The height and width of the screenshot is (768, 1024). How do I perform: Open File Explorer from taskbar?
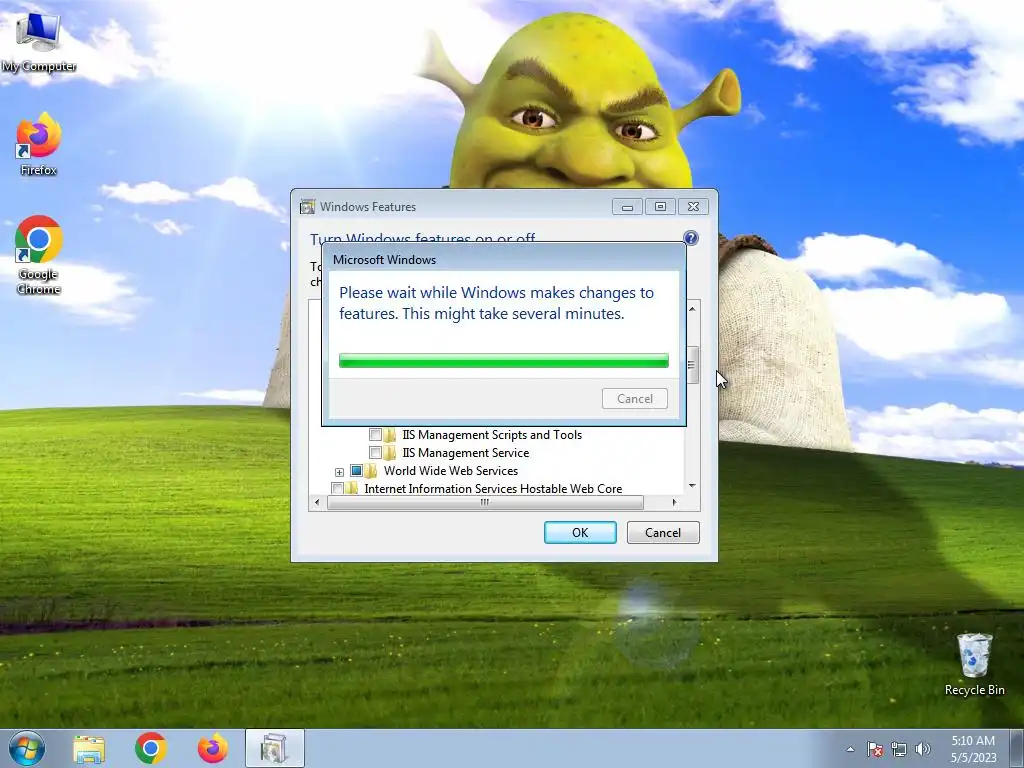89,749
